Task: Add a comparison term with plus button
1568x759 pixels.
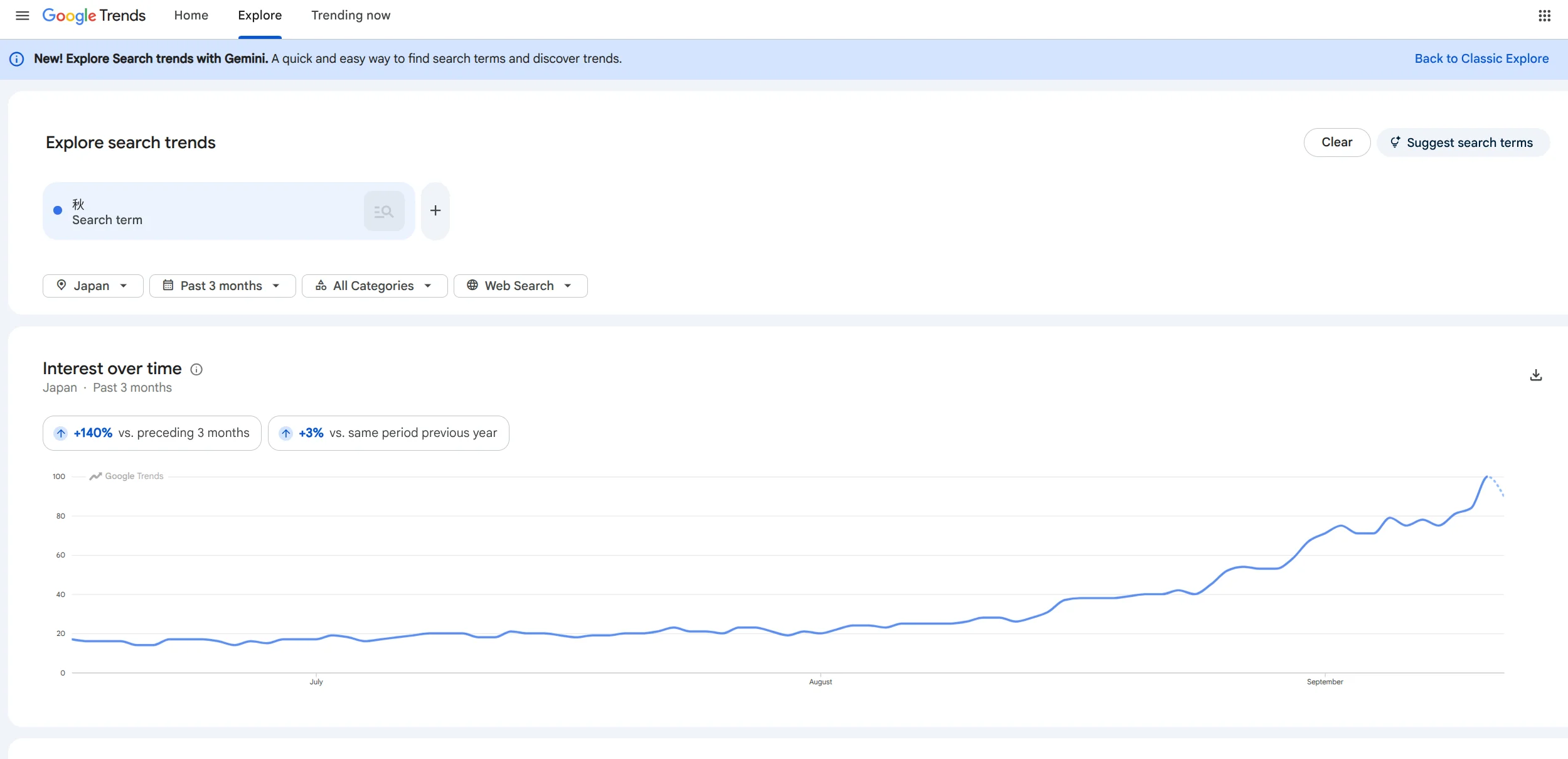Action: tap(435, 211)
